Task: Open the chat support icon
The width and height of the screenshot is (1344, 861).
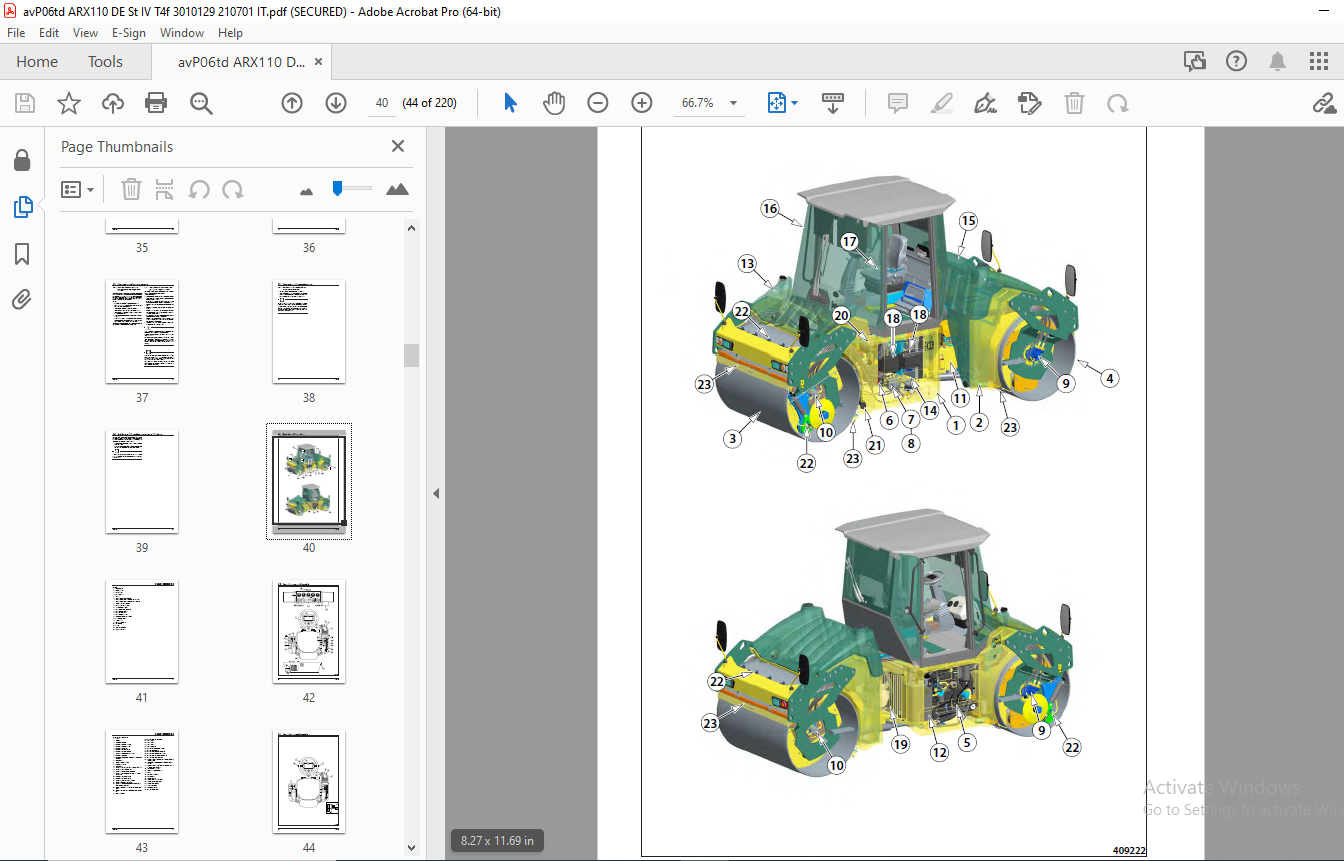Action: pos(1195,61)
